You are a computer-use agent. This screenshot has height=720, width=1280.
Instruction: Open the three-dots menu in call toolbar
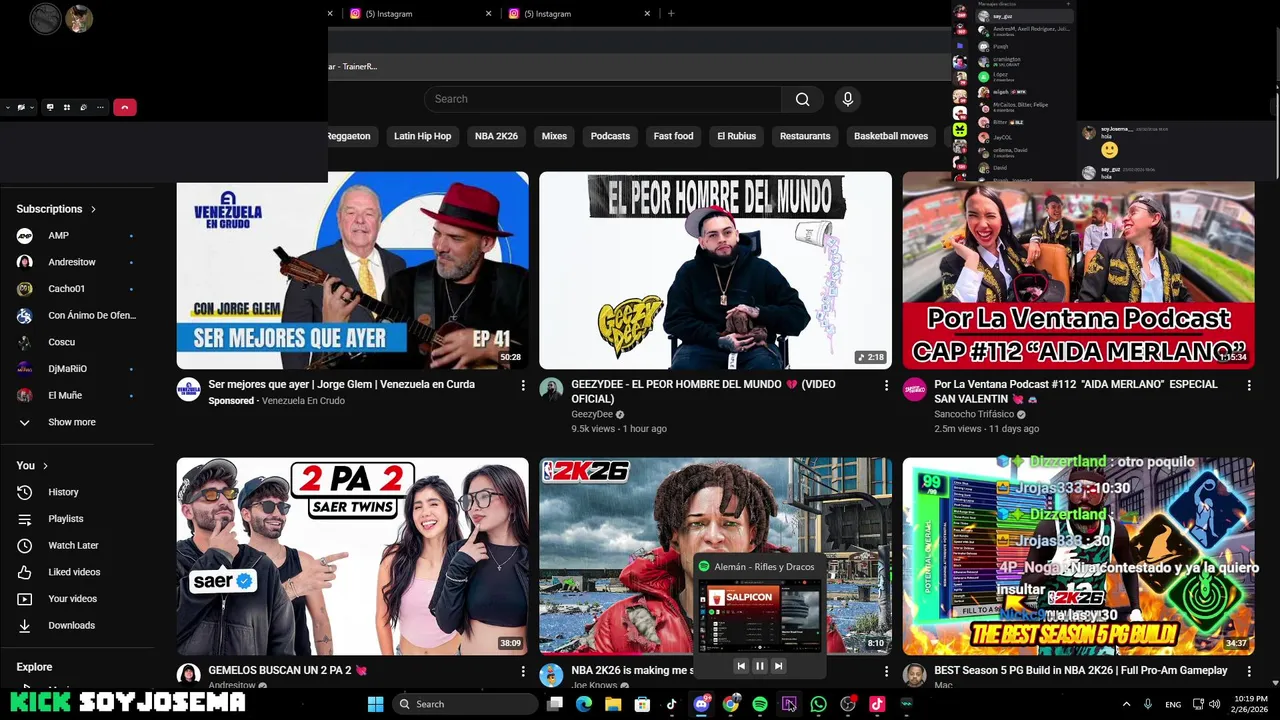tap(100, 107)
